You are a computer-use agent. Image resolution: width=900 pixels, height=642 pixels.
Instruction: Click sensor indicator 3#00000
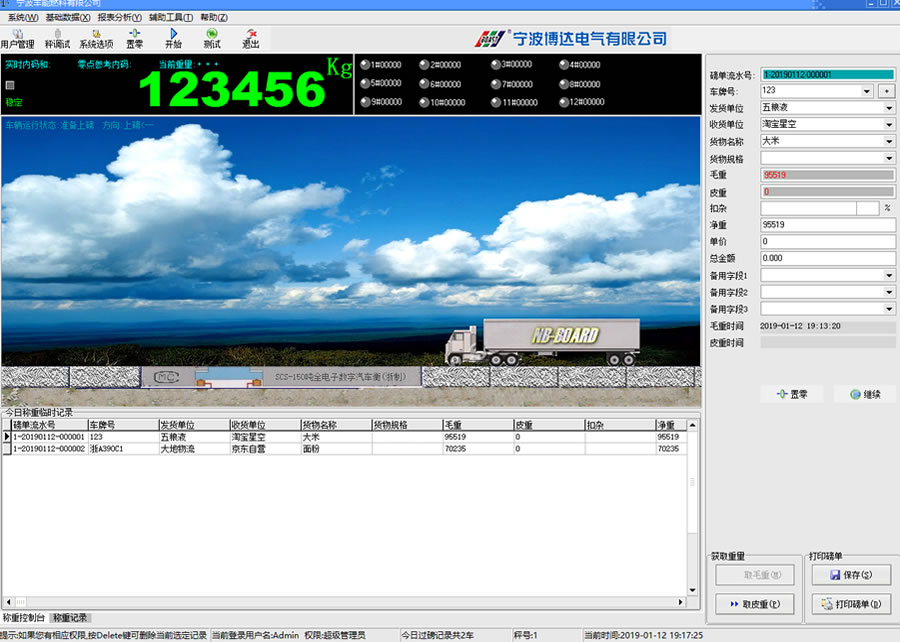tap(511, 64)
